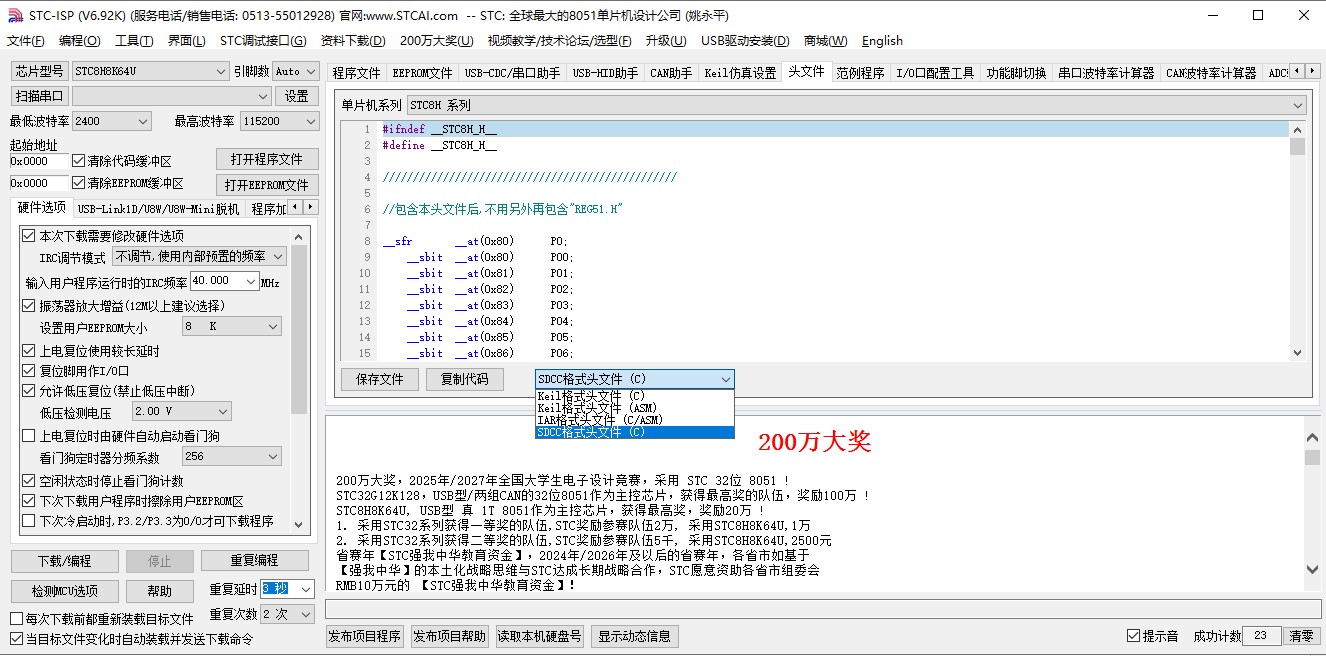
Task: Open the watchdog divider 256 dropdown
Action: [x=231, y=457]
